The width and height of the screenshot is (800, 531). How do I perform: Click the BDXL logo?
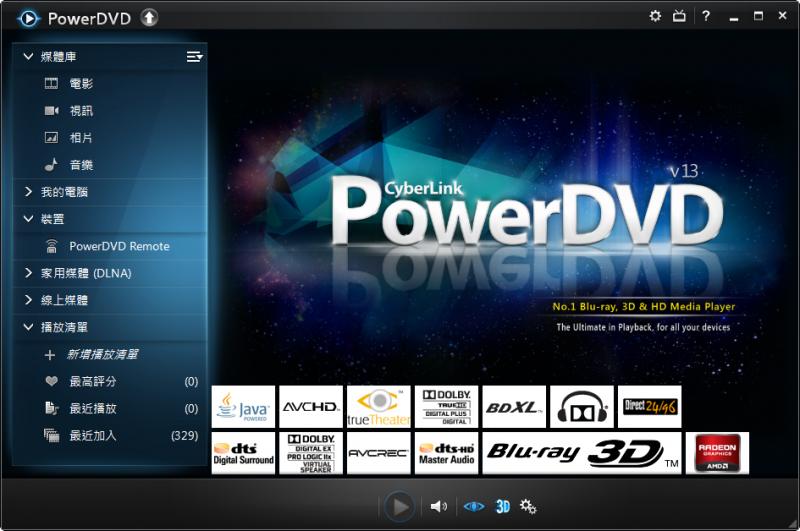pos(514,407)
